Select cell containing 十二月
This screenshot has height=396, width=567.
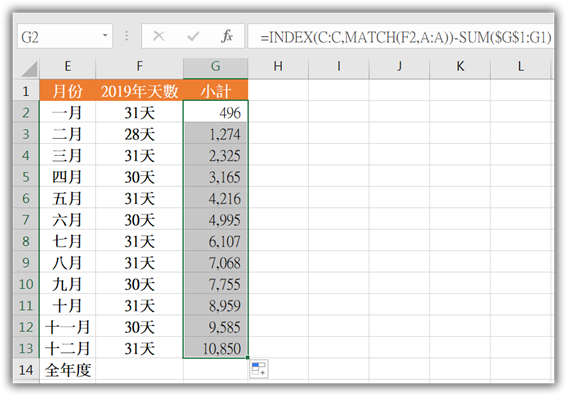coord(67,348)
